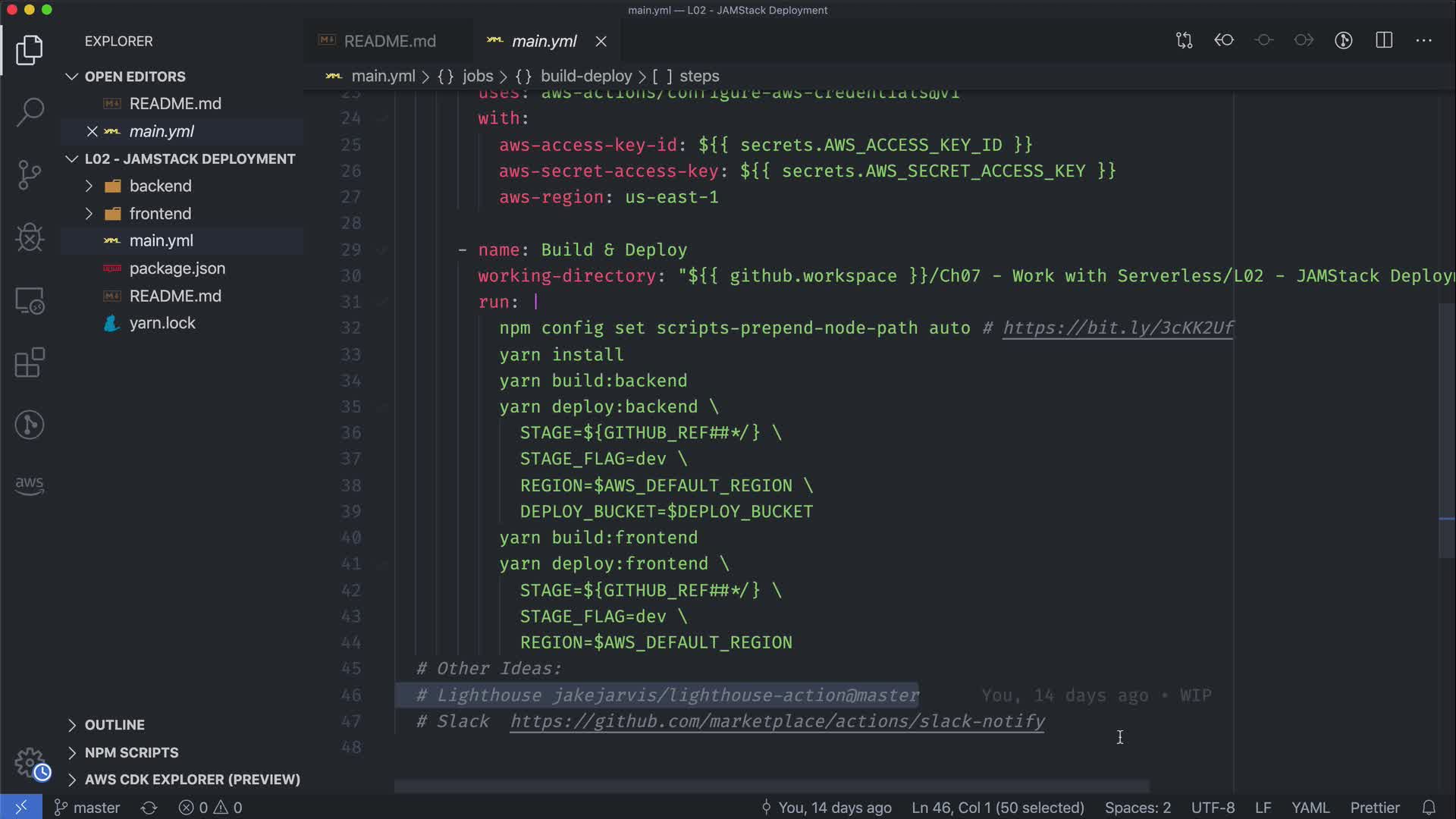Click the synchronize changes icon
The height and width of the screenshot is (819, 1456).
click(149, 808)
